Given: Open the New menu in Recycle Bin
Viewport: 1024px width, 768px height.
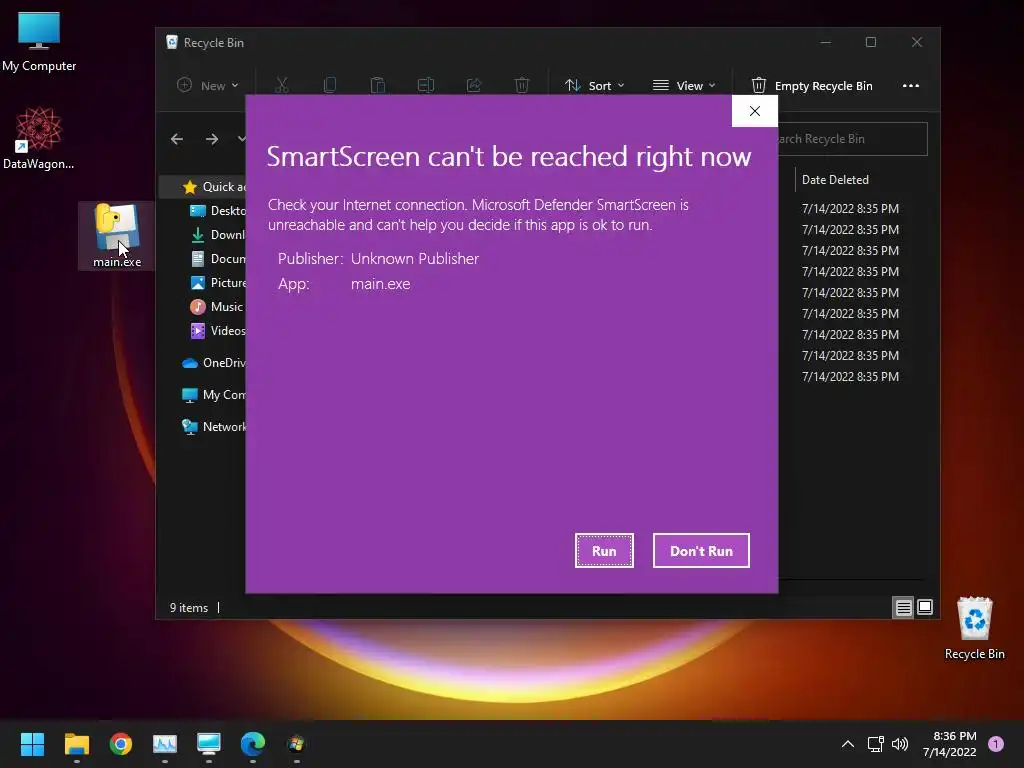Looking at the screenshot, I should pos(208,86).
